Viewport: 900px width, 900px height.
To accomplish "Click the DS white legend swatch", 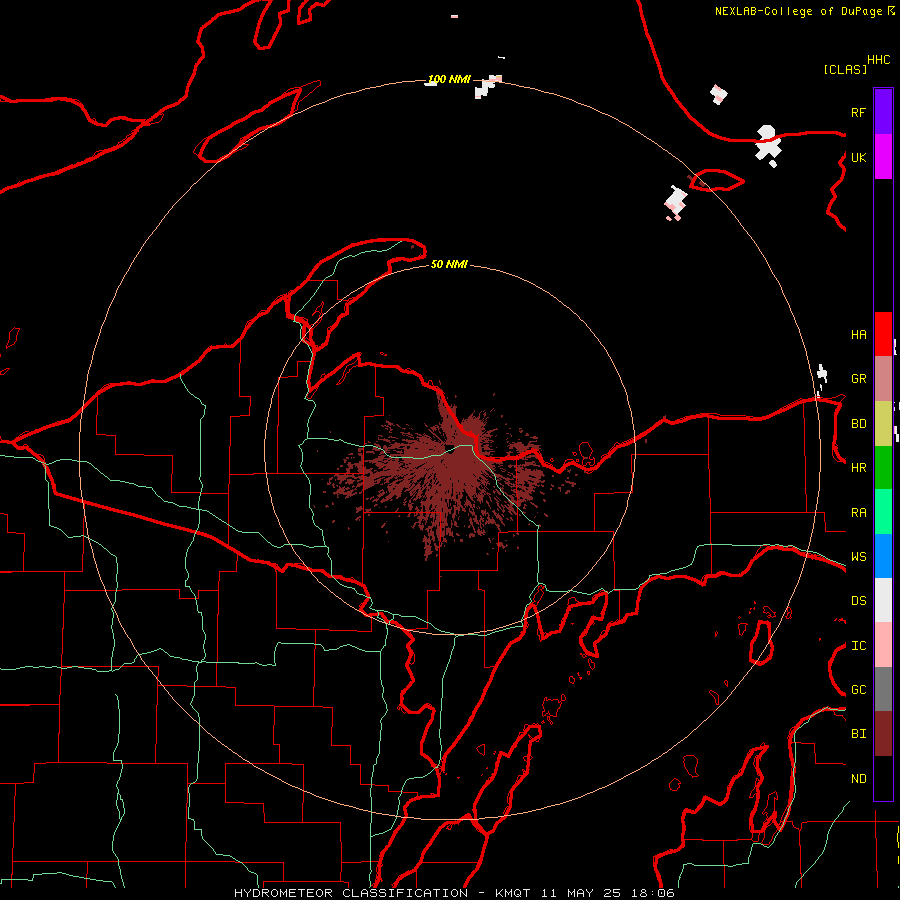I will pyautogui.click(x=883, y=600).
